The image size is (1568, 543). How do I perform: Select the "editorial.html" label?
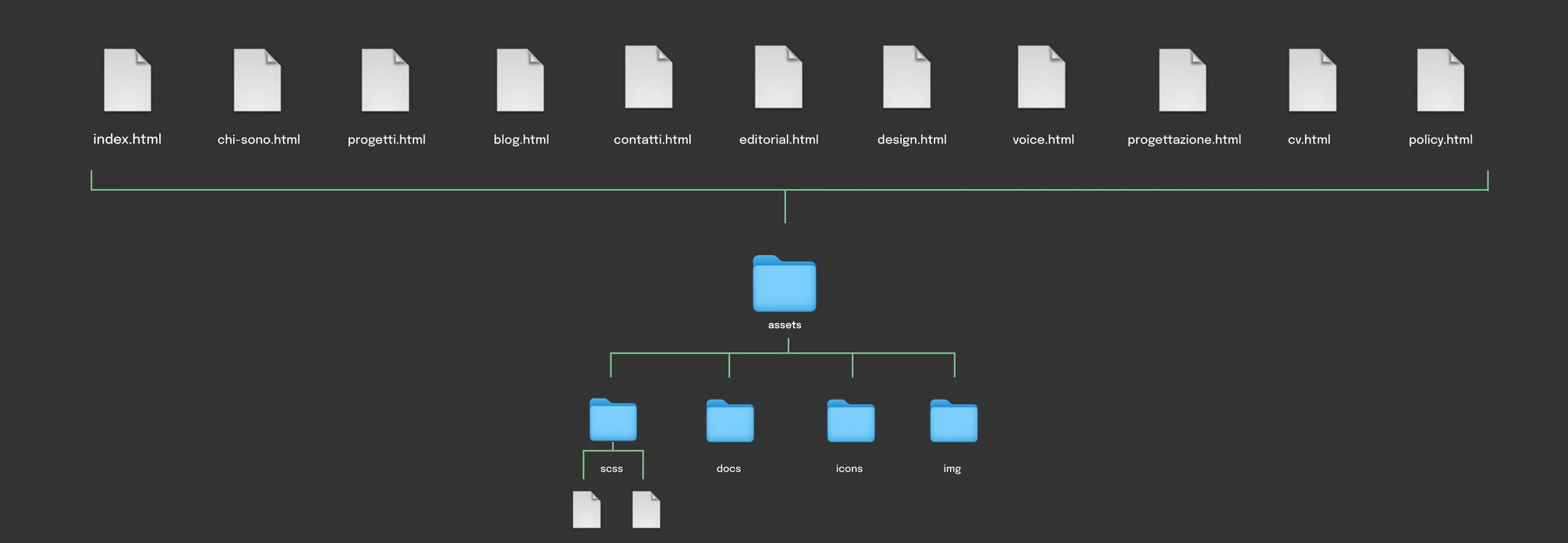click(x=779, y=140)
